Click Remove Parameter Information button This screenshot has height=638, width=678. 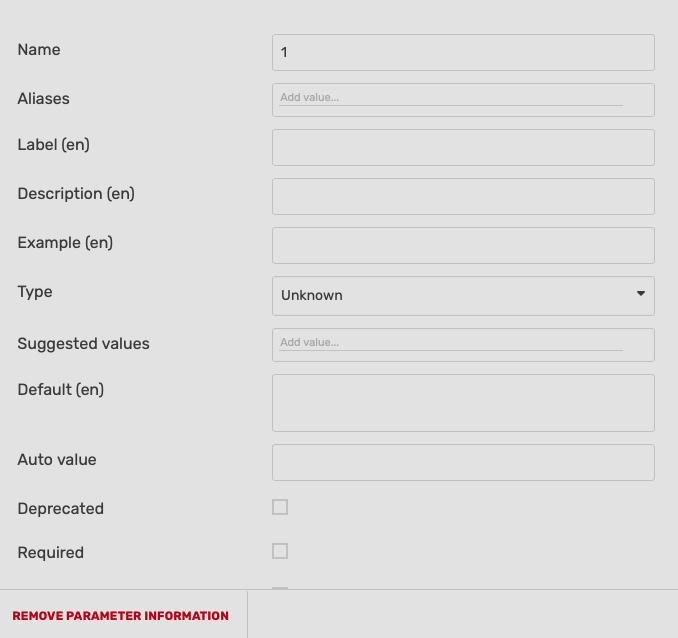coord(121,616)
